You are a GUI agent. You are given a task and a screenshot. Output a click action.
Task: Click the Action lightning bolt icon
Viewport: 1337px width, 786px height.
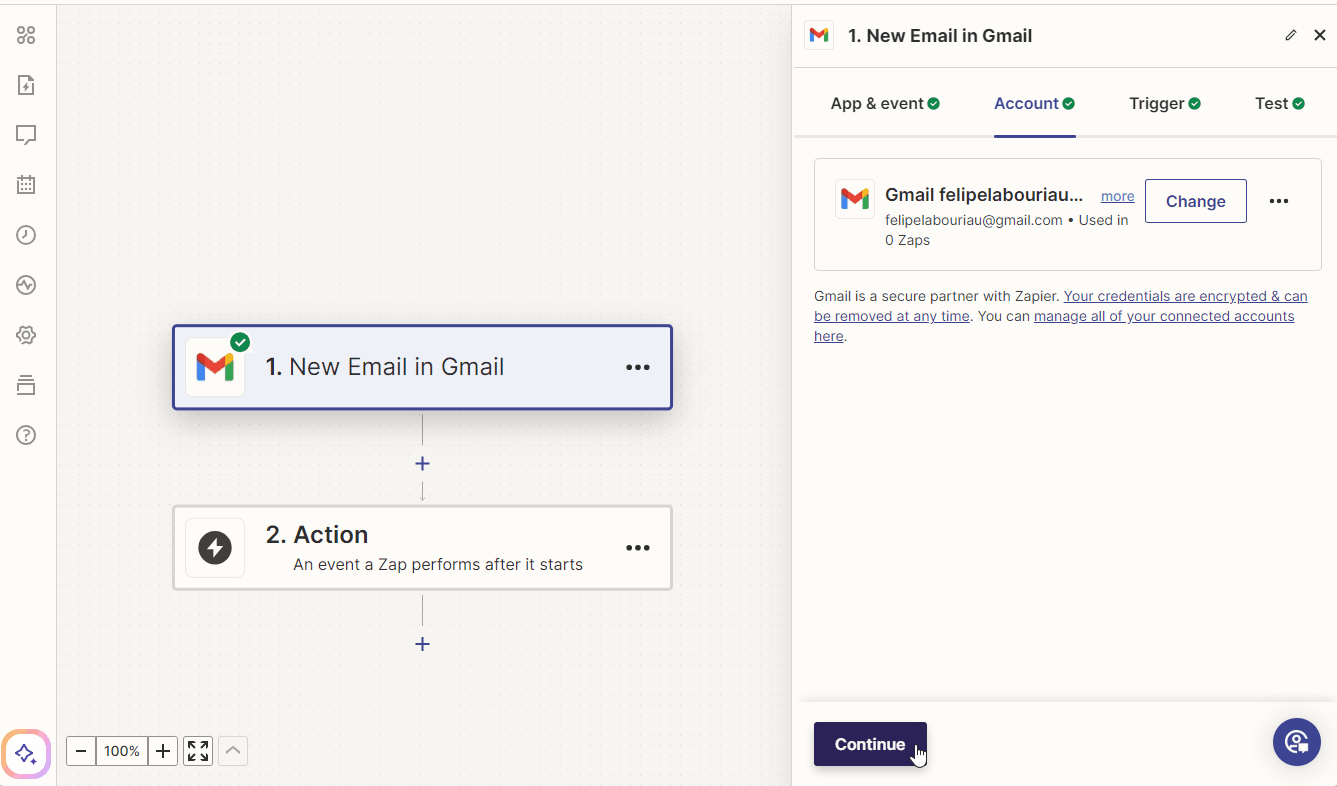click(x=215, y=548)
